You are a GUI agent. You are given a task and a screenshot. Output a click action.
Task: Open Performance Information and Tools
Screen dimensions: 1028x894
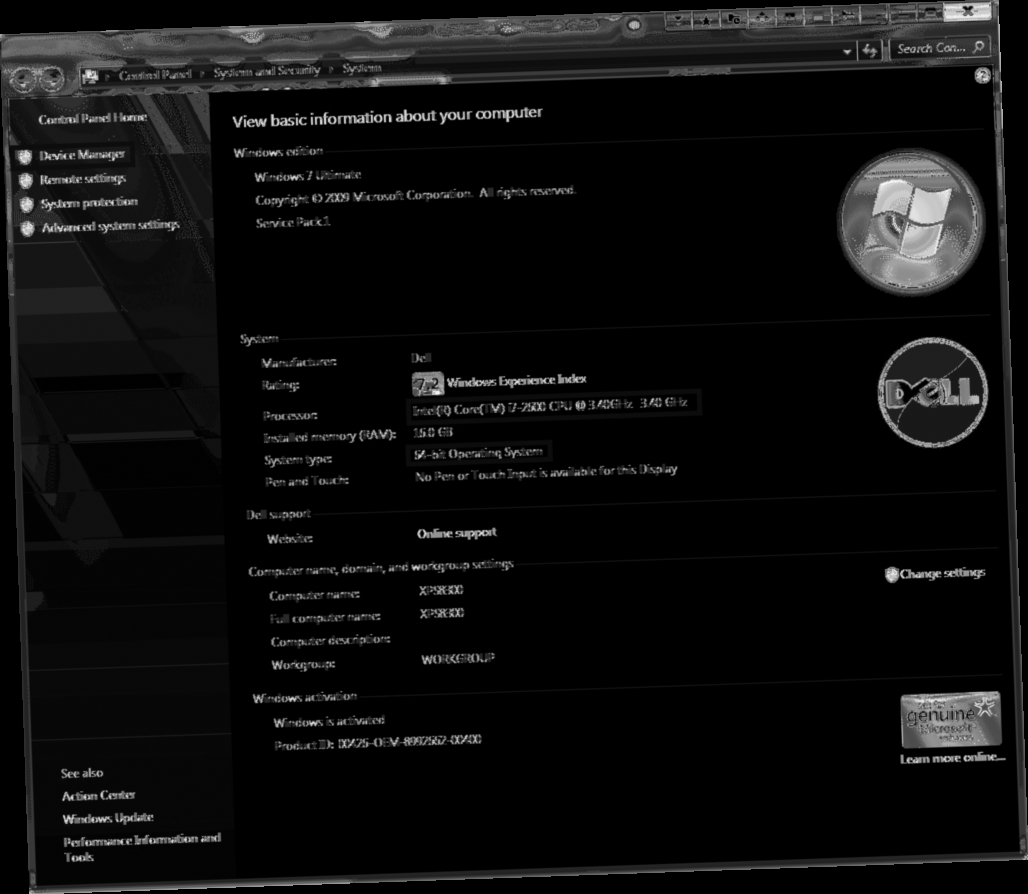click(x=142, y=848)
